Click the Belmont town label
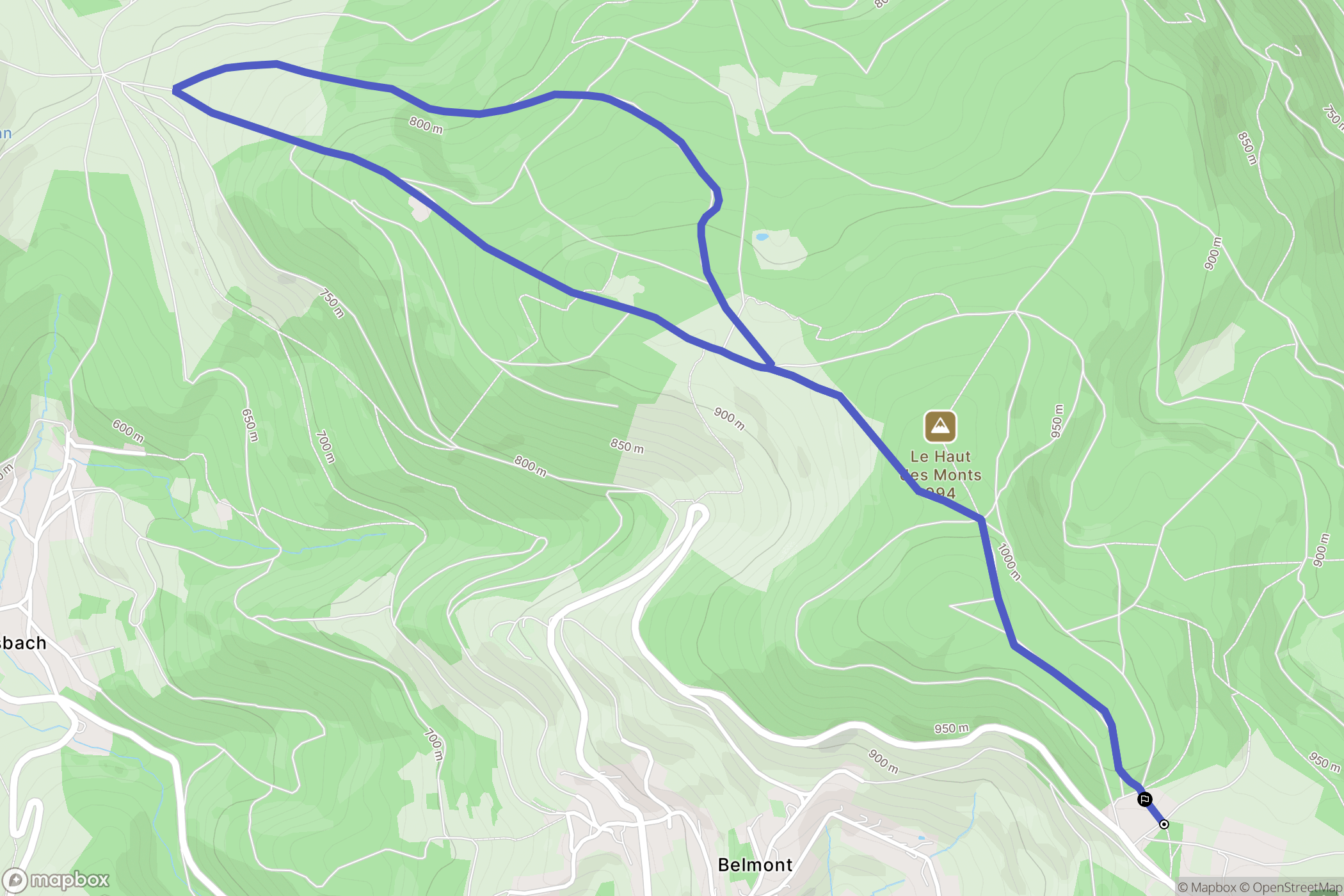This screenshot has width=1344, height=896. pyautogui.click(x=755, y=865)
